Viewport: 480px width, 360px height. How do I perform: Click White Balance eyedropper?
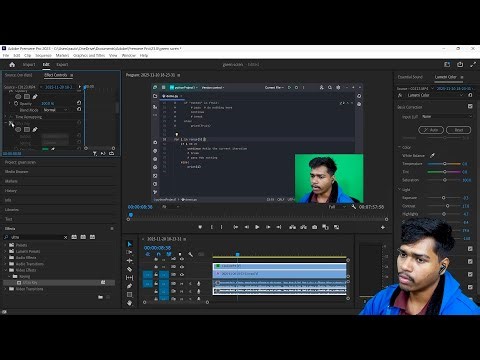click(x=432, y=155)
